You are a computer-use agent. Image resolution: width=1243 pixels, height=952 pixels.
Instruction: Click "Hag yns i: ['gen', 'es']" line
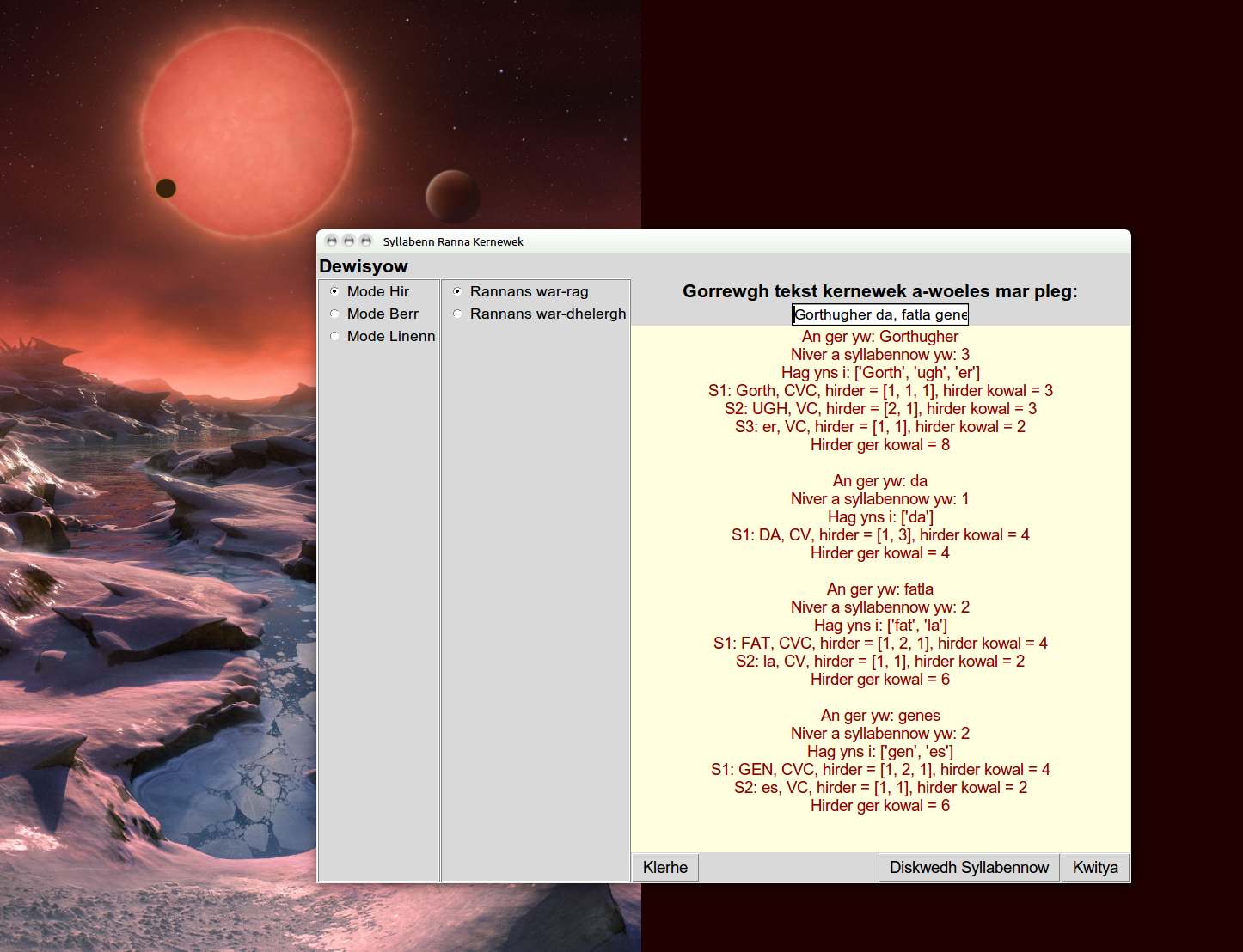pos(880,752)
